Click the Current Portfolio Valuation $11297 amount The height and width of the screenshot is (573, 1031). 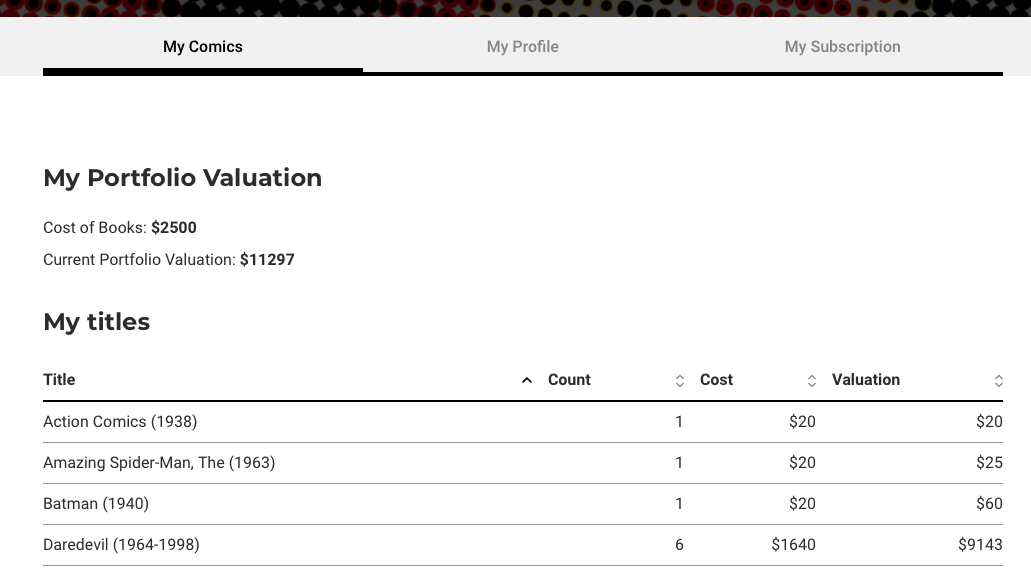[x=267, y=260]
